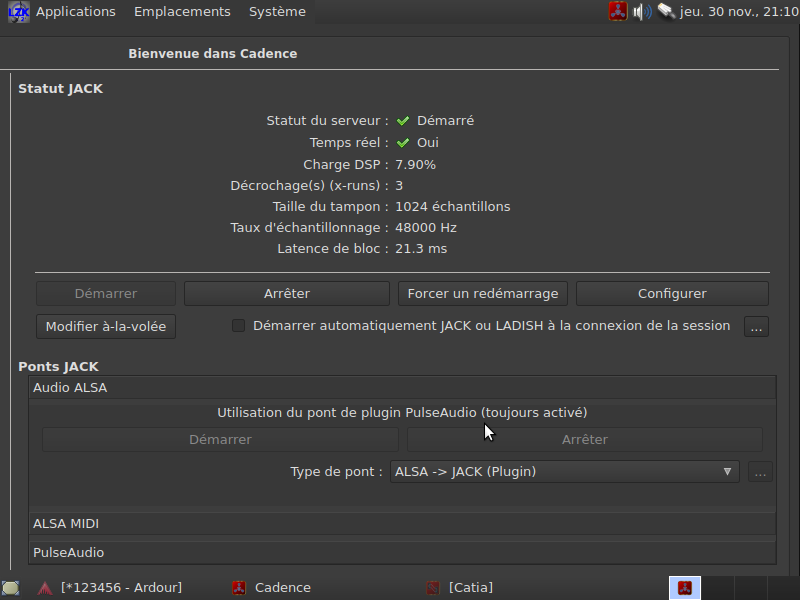
Task: Click the network connection tray icon
Action: click(x=666, y=11)
